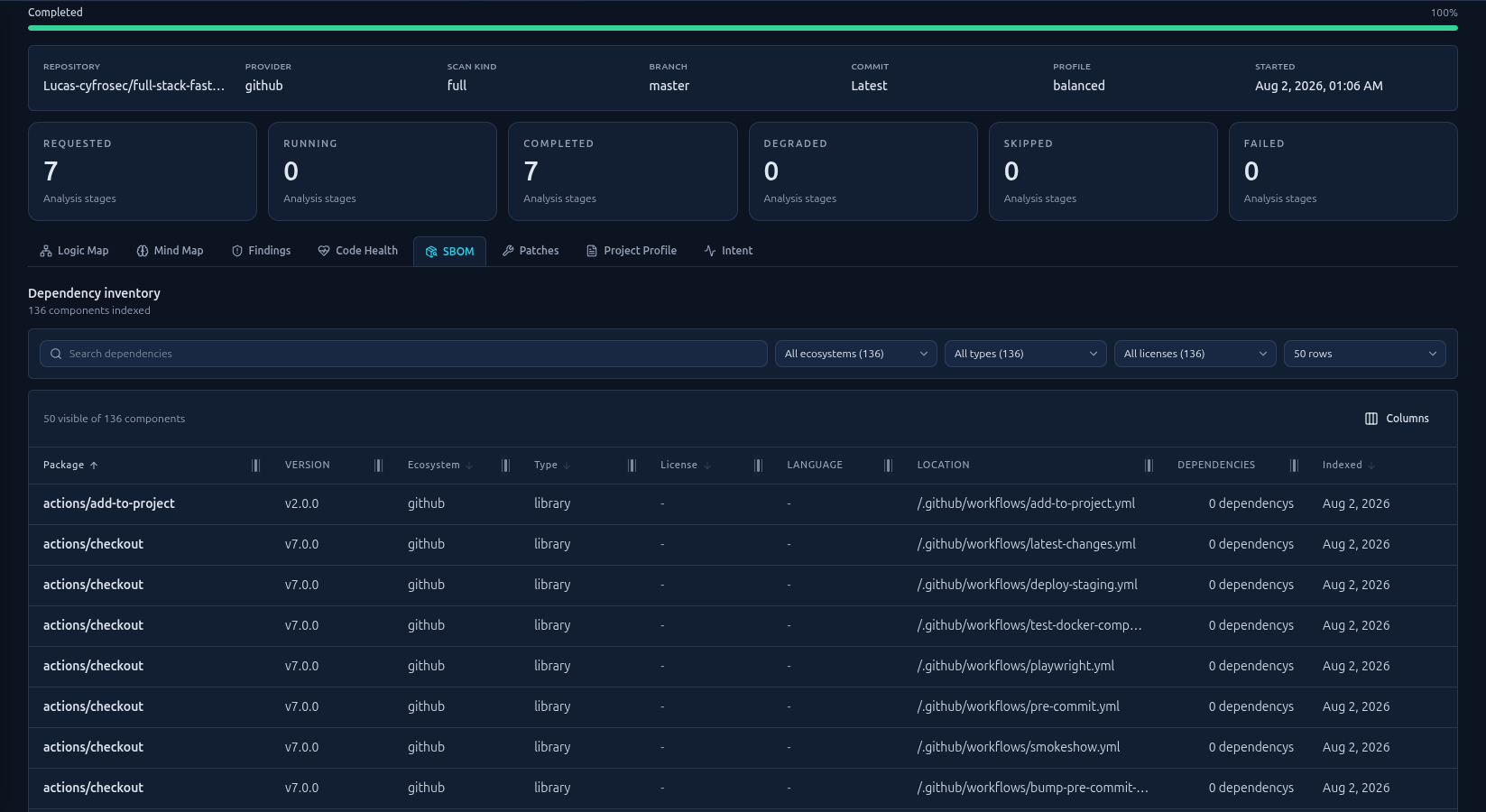Grab the Ecosystem column resize handle
Screen dimensions: 1486x812
[506, 466]
